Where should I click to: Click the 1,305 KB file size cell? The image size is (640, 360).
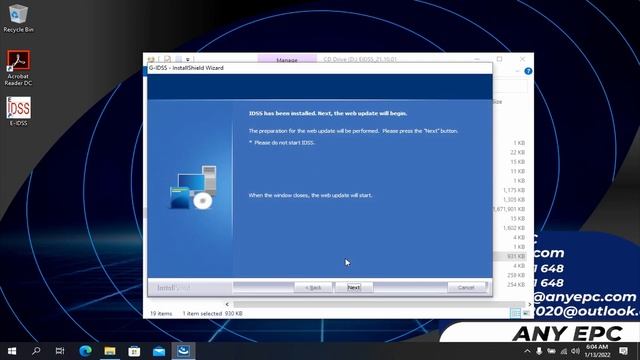[x=514, y=200]
